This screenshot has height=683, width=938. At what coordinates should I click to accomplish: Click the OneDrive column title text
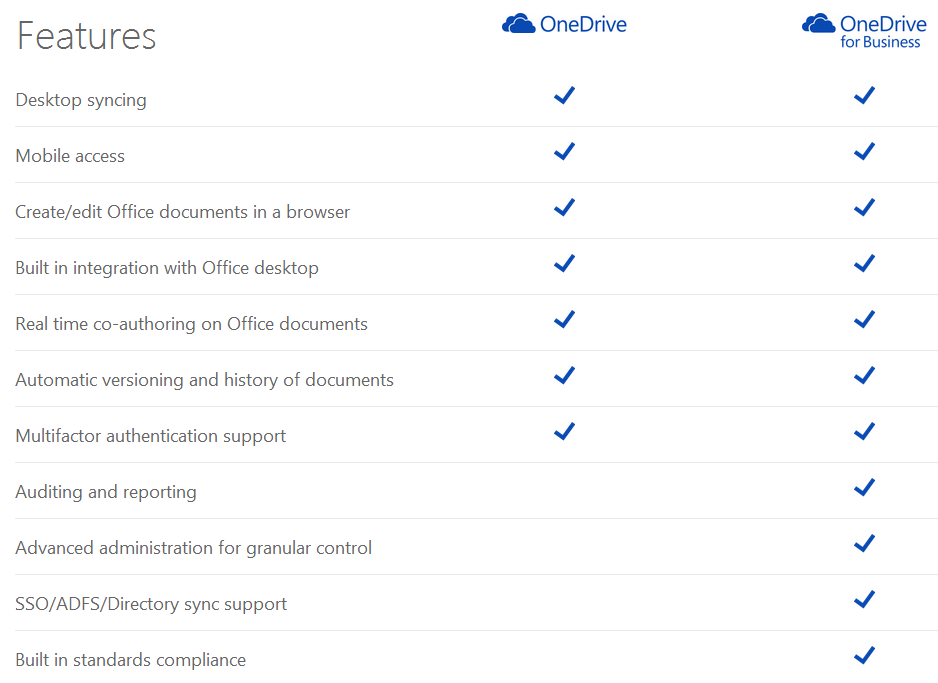click(583, 25)
